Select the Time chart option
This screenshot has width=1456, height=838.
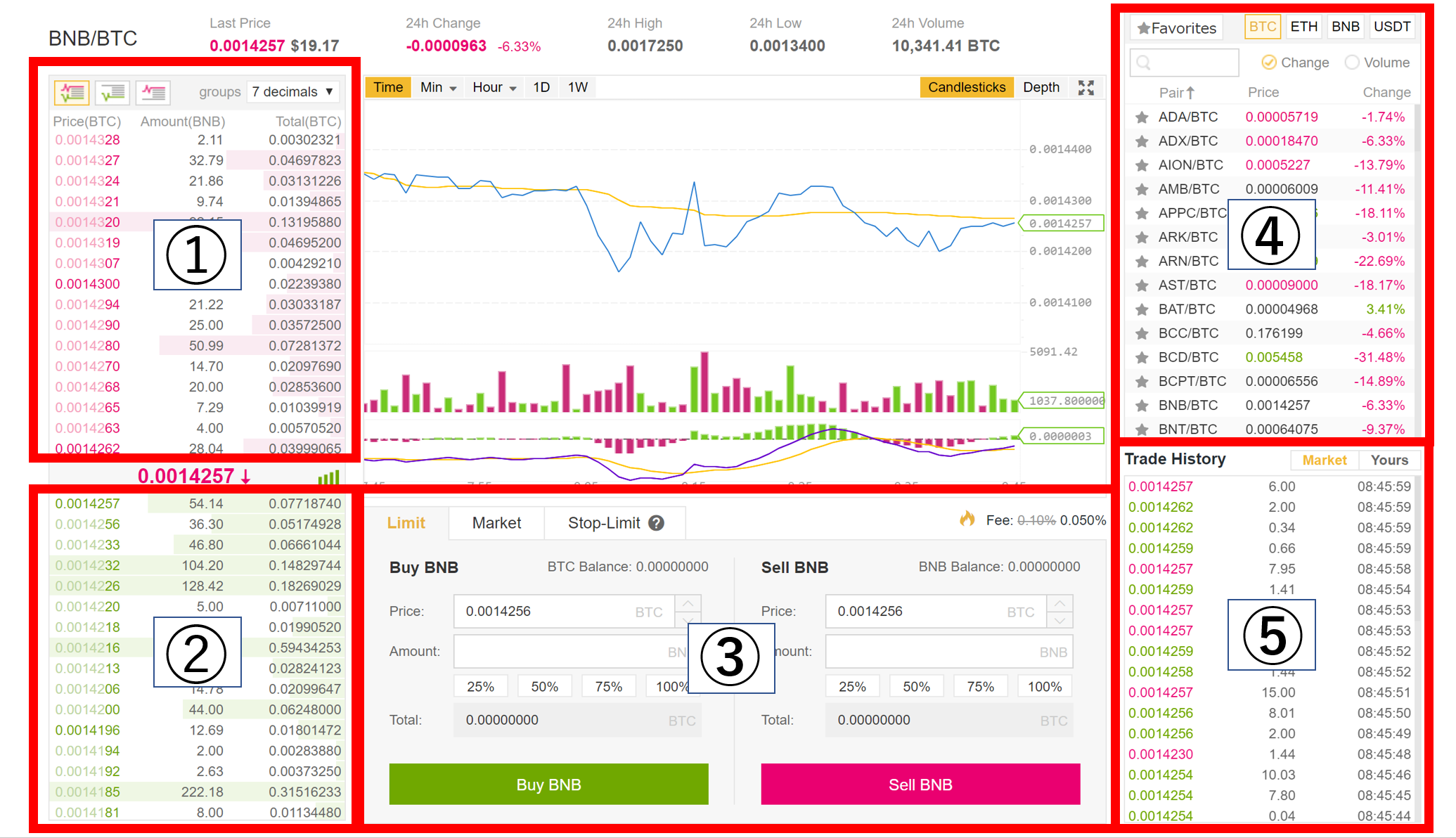pos(388,87)
